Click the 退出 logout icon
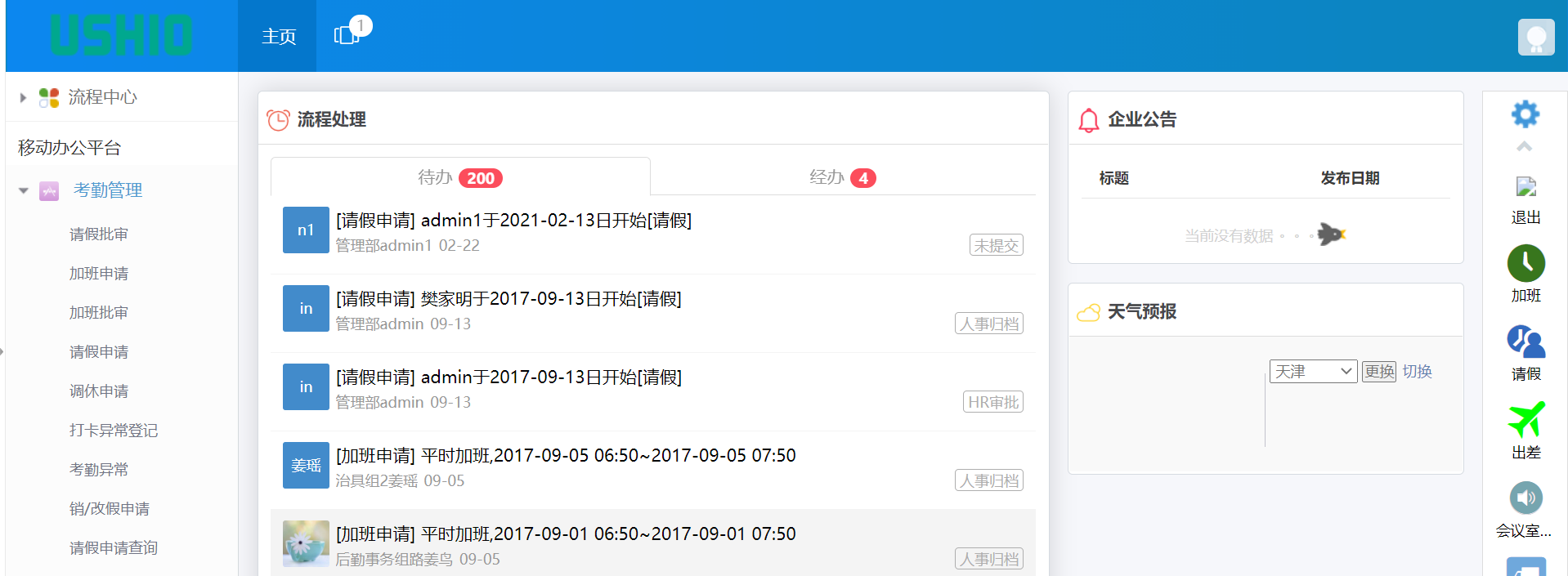Image resolution: width=1568 pixels, height=576 pixels. (1525, 188)
